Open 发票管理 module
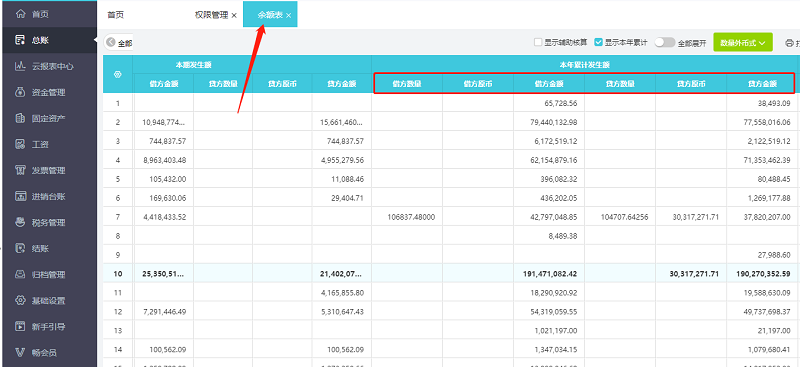This screenshot has height=367, width=800. [x=48, y=170]
